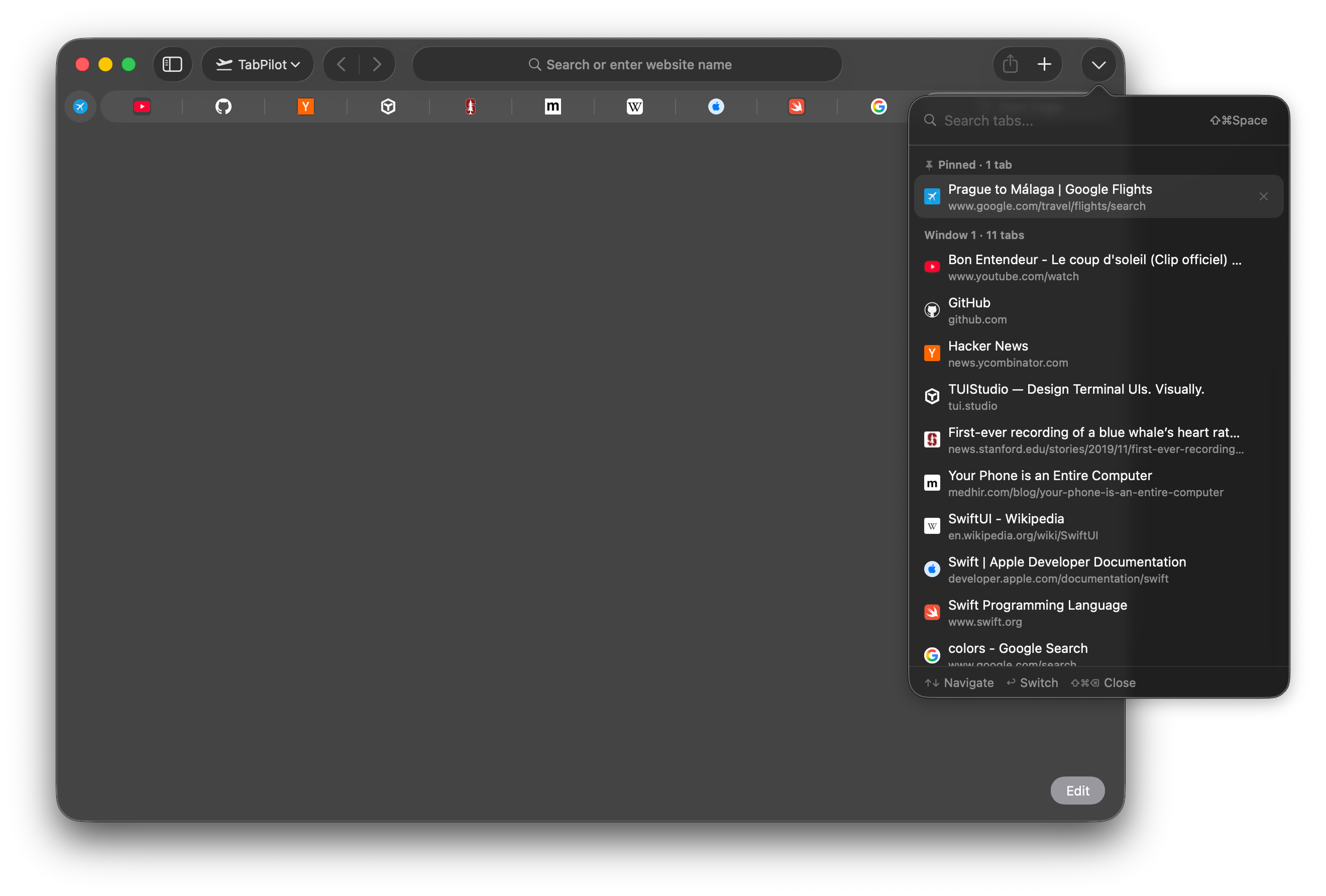1326x896 pixels.
Task: Click the medhir 'm' favicon in list
Action: 932,483
